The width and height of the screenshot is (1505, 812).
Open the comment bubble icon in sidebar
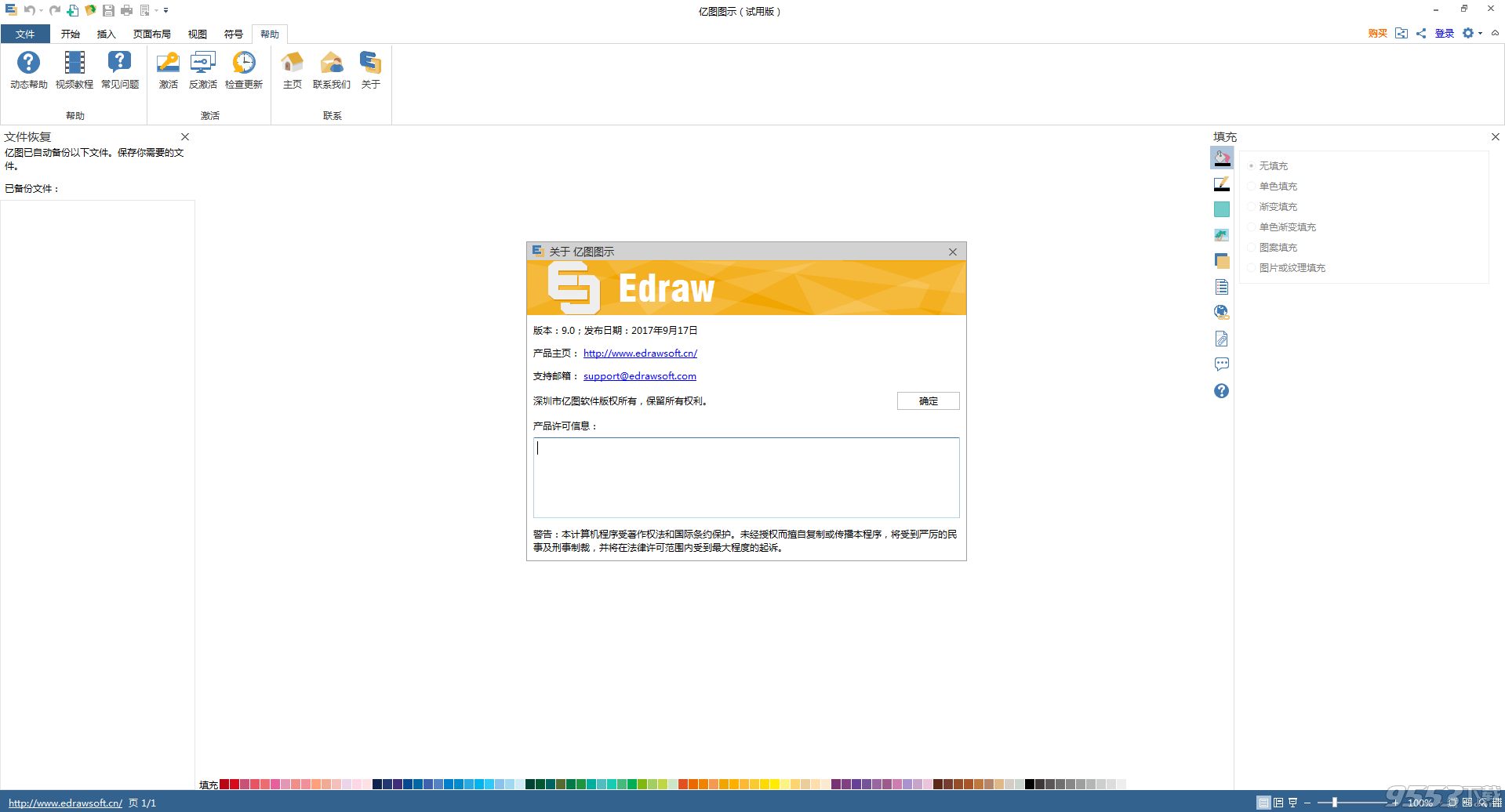1222,364
